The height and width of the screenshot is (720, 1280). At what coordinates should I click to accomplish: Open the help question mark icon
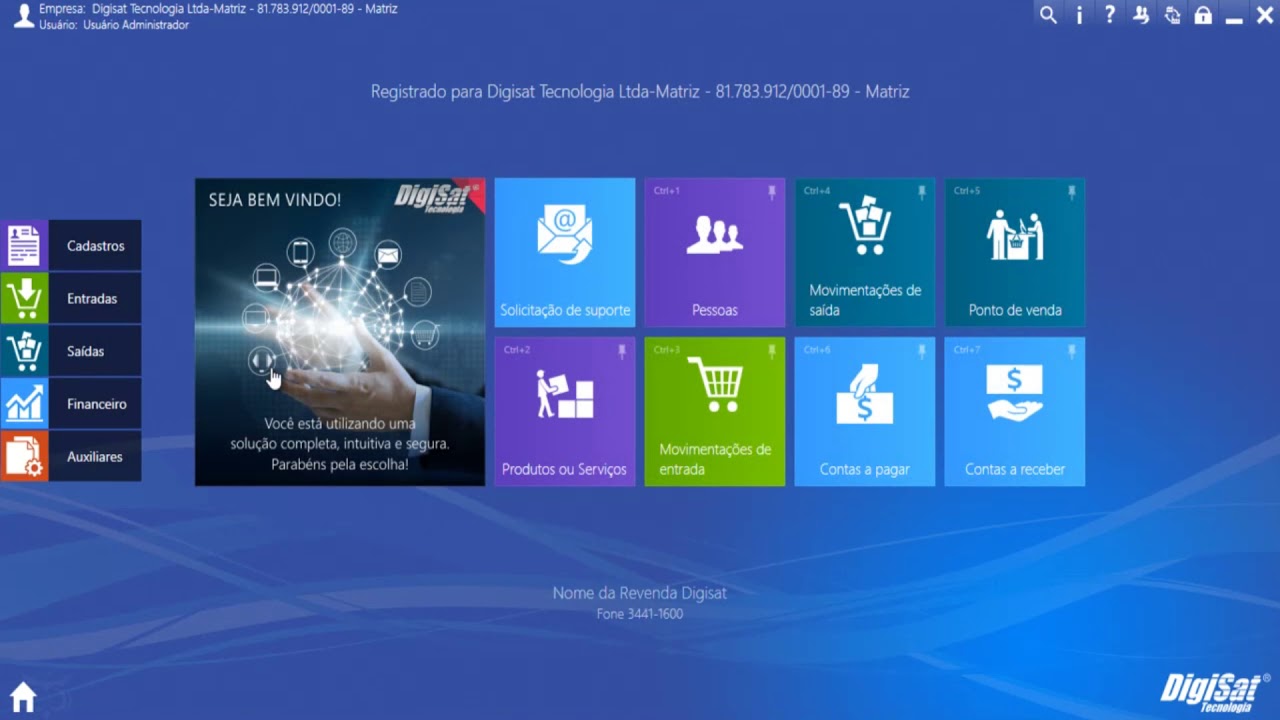[1110, 15]
